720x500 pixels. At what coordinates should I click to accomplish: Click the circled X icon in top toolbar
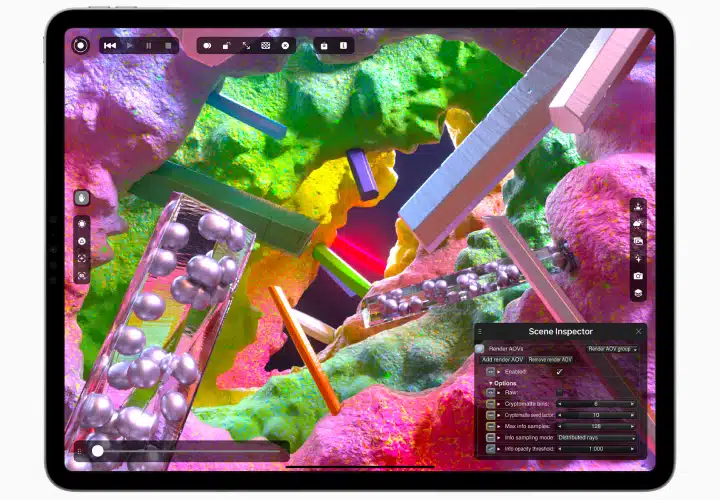pyautogui.click(x=285, y=45)
